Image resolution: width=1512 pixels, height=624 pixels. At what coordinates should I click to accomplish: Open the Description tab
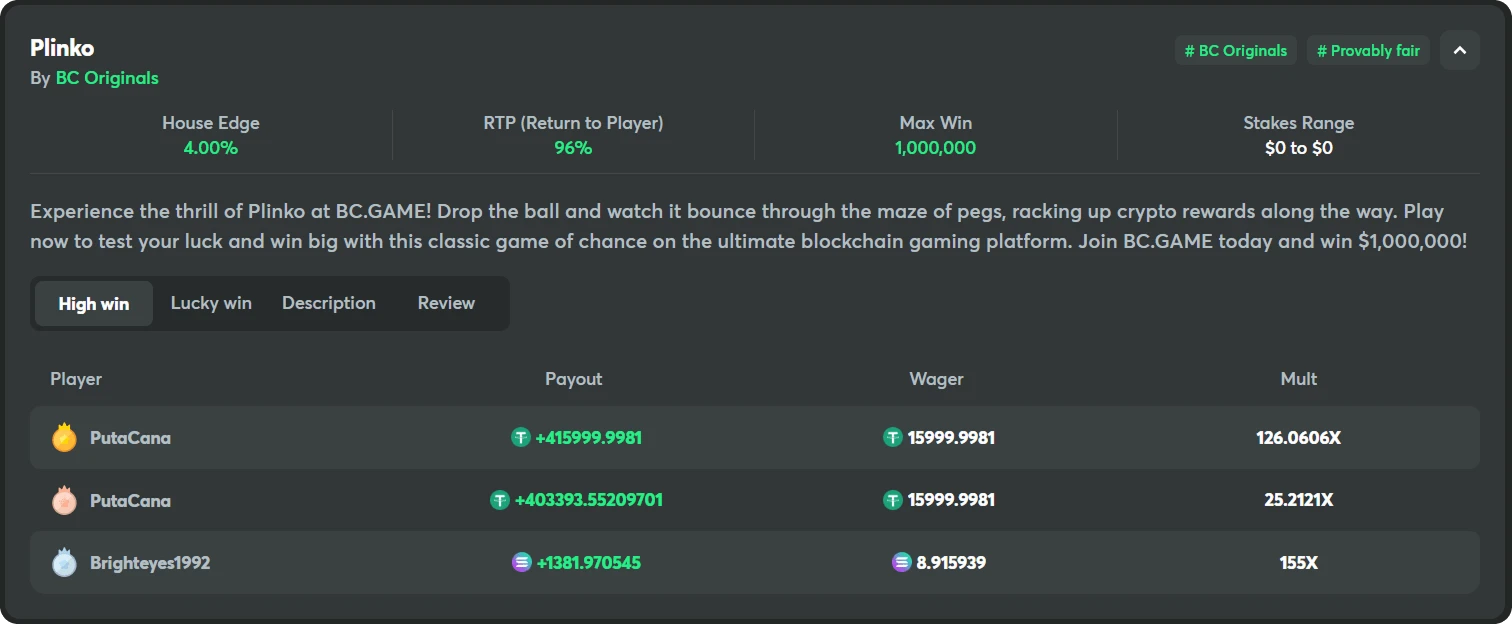[329, 303]
